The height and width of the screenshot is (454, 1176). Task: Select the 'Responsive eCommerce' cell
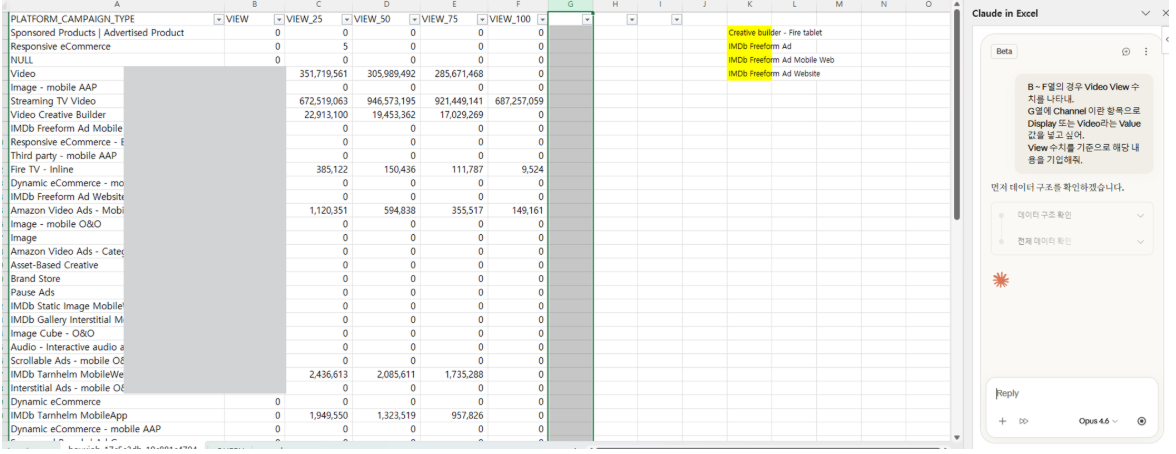(x=116, y=47)
